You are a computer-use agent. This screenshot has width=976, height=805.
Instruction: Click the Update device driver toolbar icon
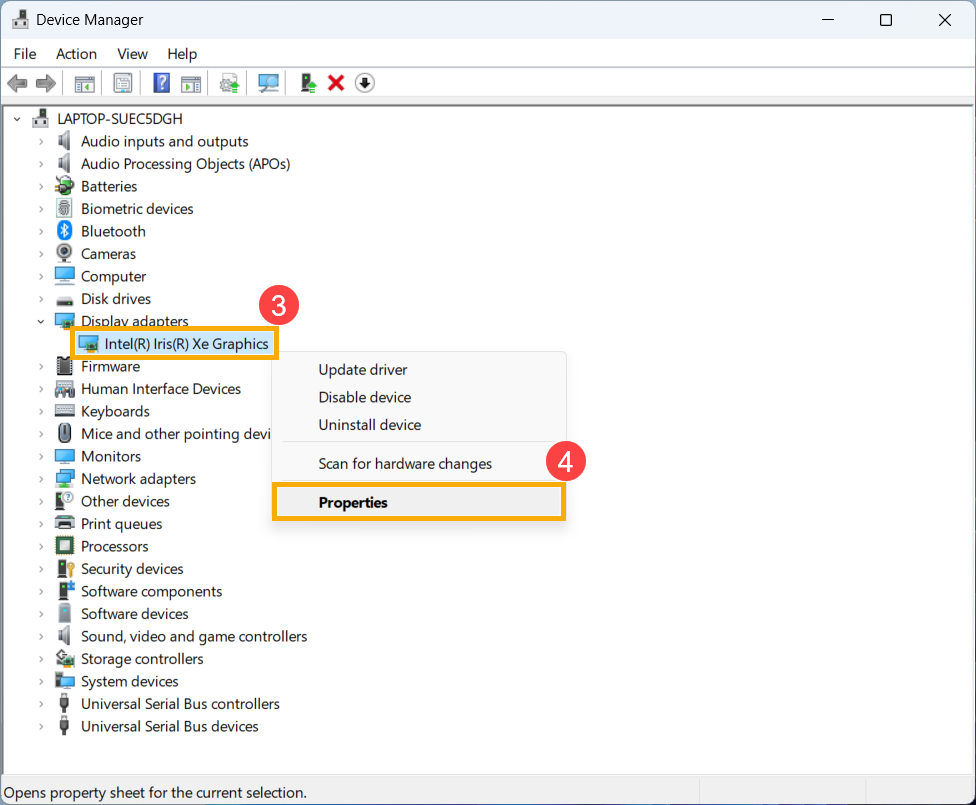[x=229, y=83]
